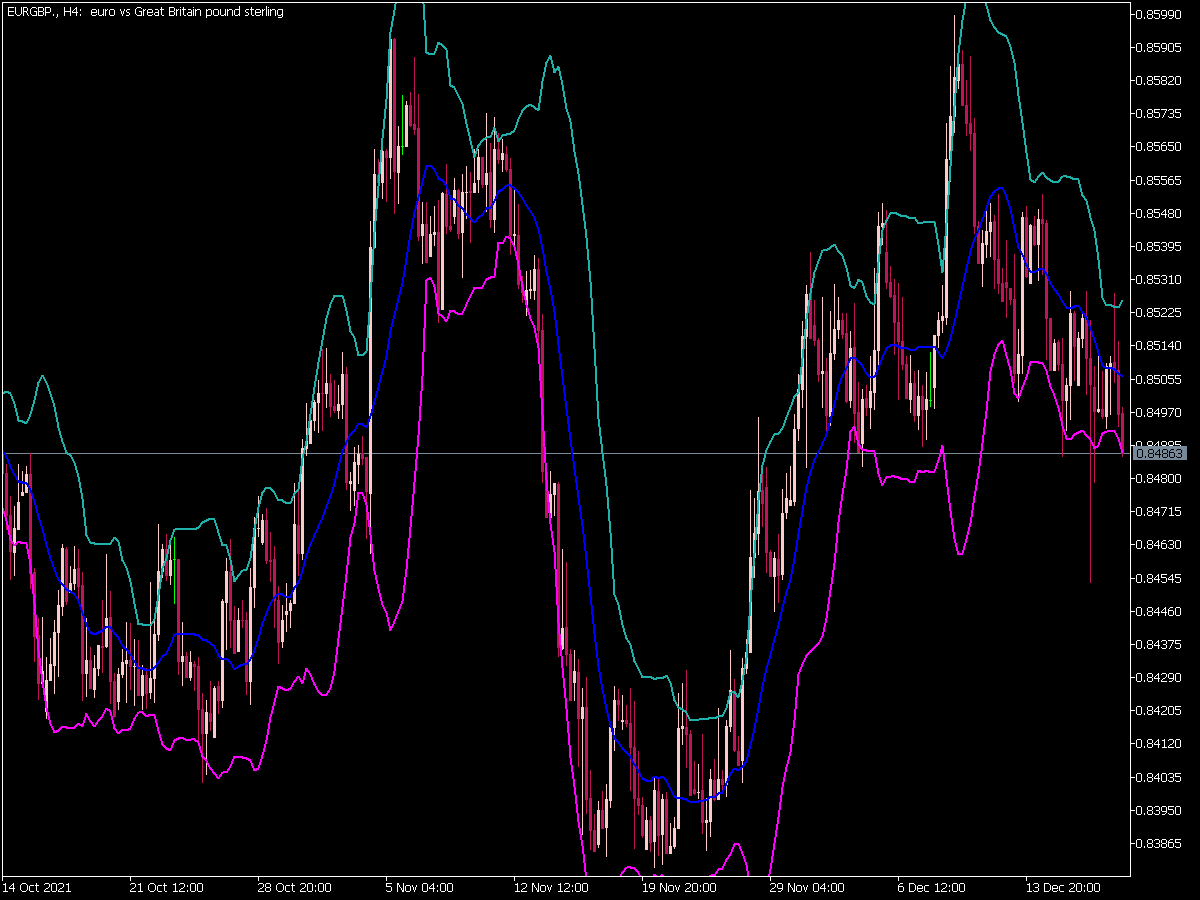The height and width of the screenshot is (900, 1200).
Task: Click price level 0.84290 on the scale
Action: (1160, 678)
